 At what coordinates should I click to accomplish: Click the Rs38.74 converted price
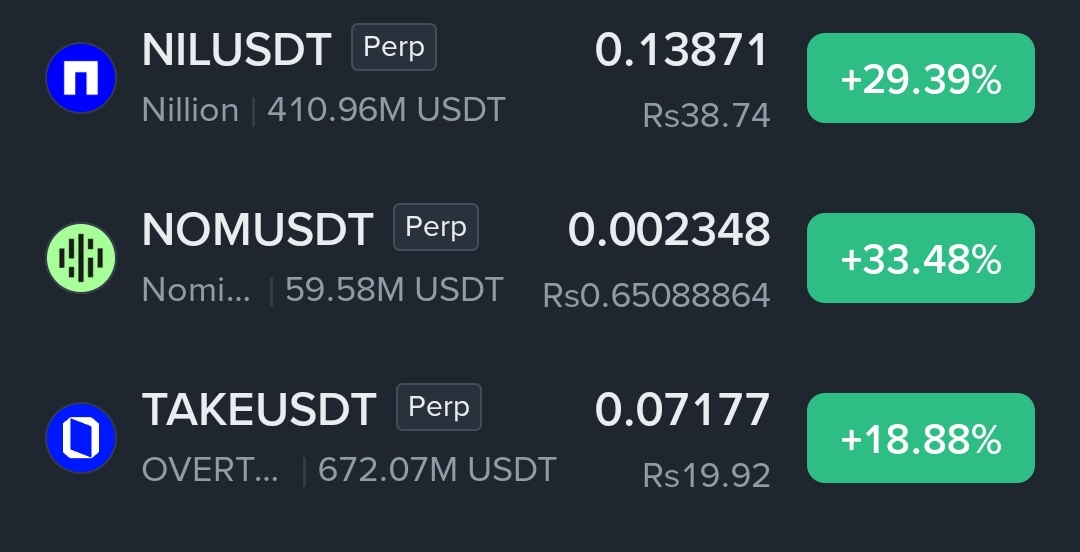(706, 116)
